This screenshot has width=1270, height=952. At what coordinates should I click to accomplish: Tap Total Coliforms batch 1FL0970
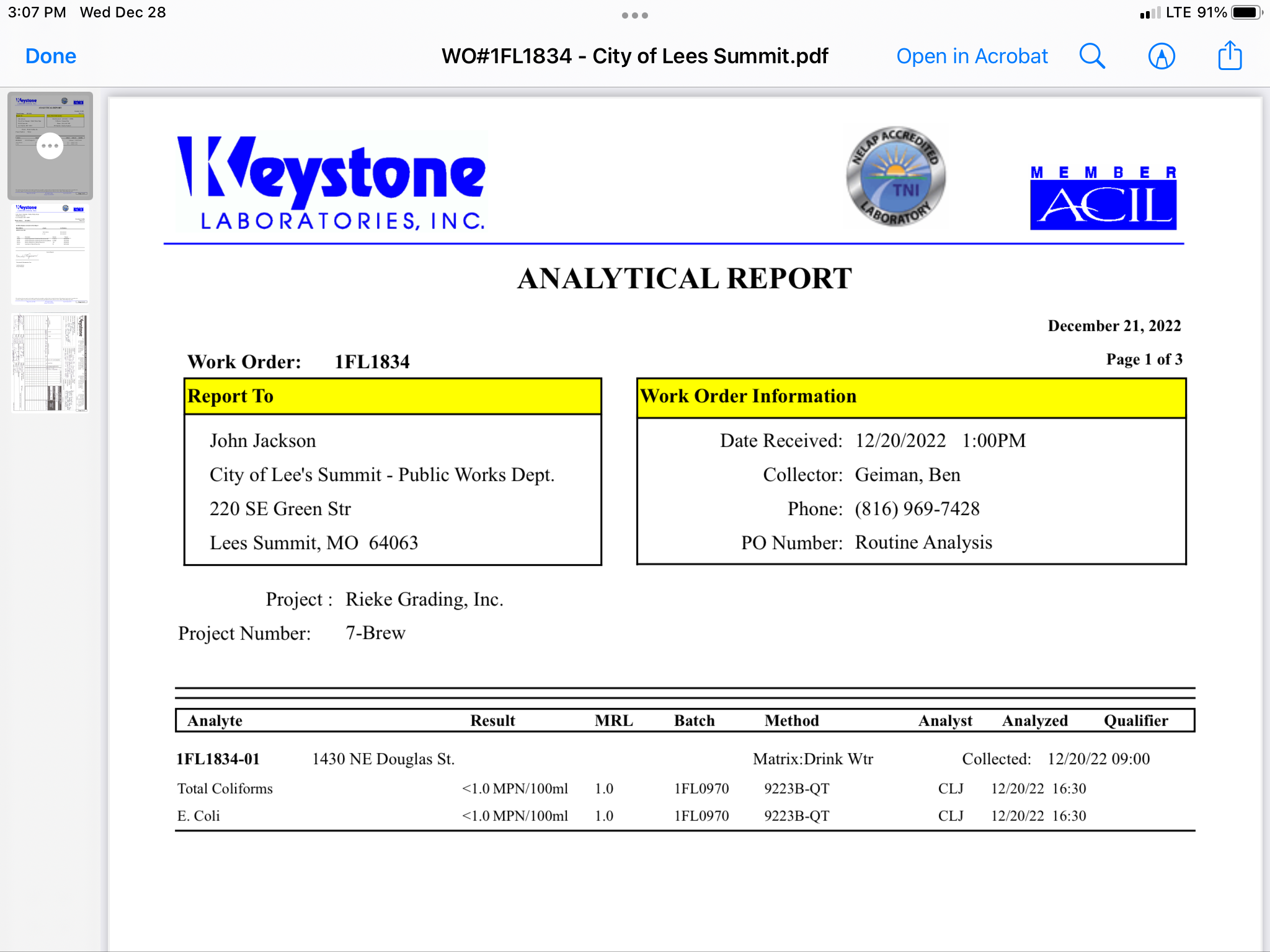click(x=701, y=789)
